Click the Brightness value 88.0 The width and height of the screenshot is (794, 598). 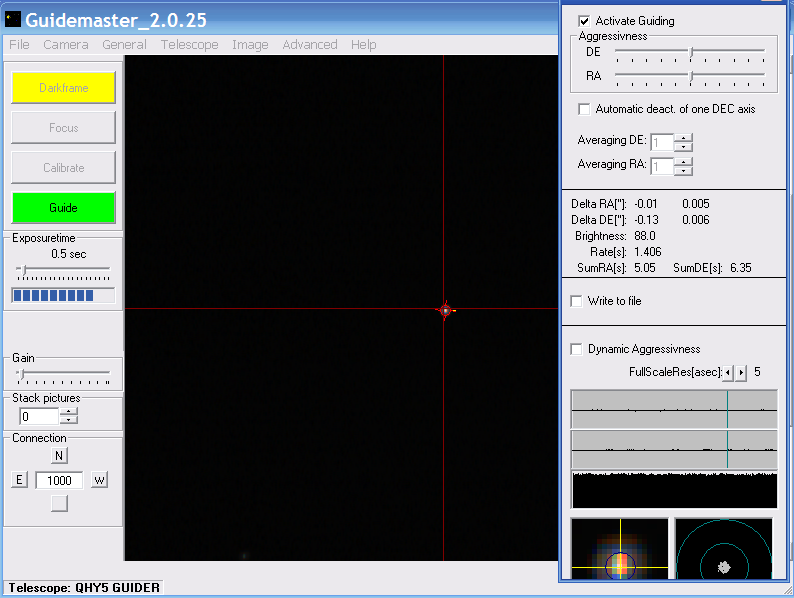click(x=645, y=236)
